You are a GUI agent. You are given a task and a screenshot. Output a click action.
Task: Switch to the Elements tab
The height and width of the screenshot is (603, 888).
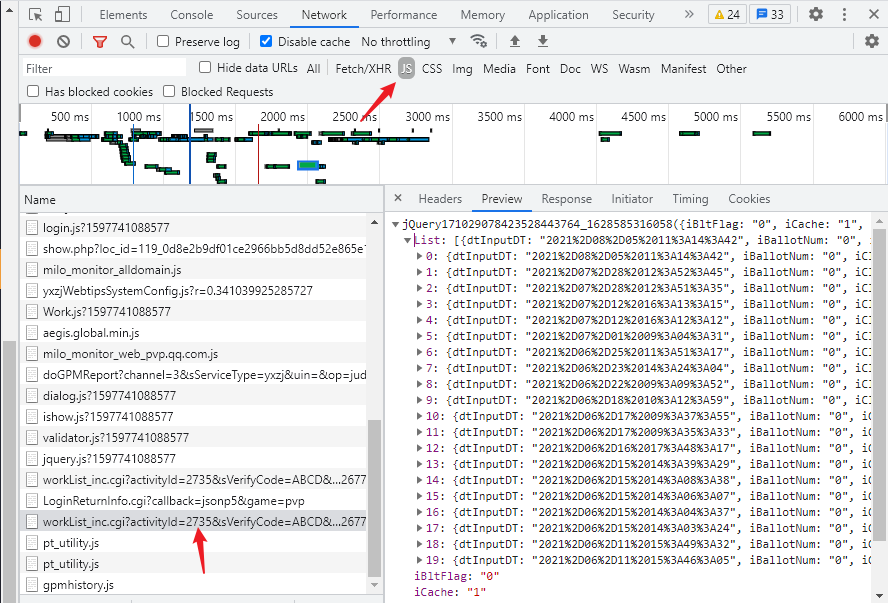[x=123, y=15]
